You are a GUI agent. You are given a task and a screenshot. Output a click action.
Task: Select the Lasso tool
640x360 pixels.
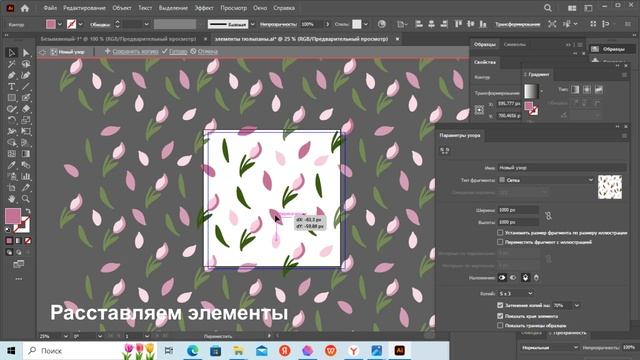pyautogui.click(x=26, y=64)
